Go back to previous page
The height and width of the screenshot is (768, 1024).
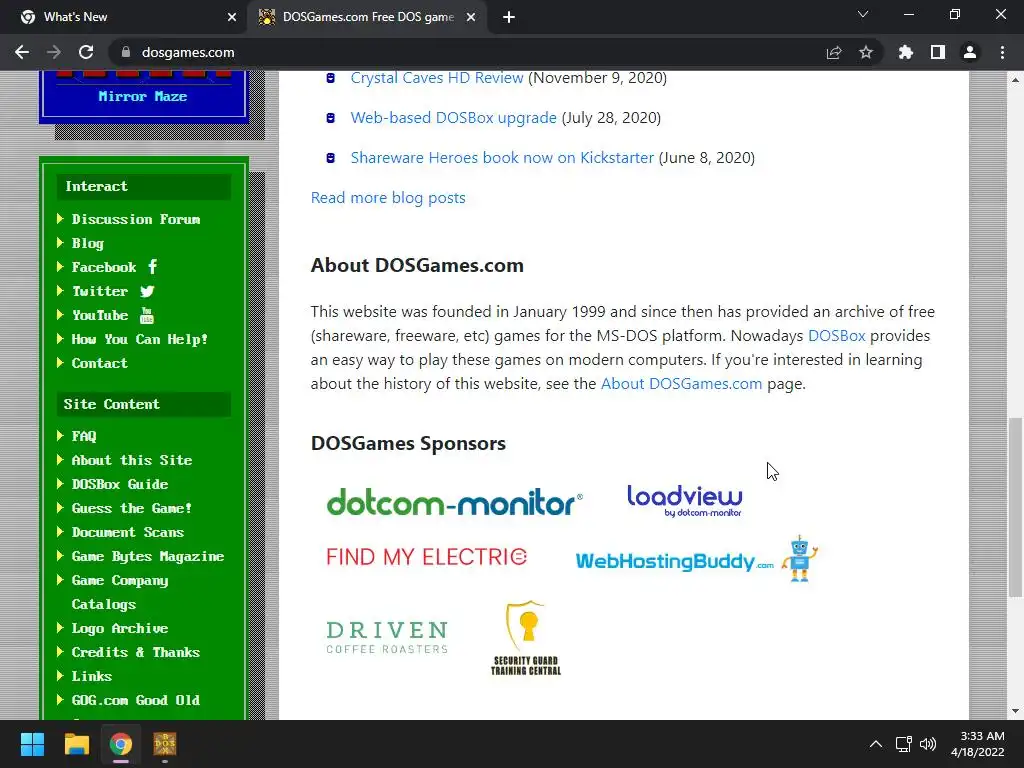coord(22,52)
